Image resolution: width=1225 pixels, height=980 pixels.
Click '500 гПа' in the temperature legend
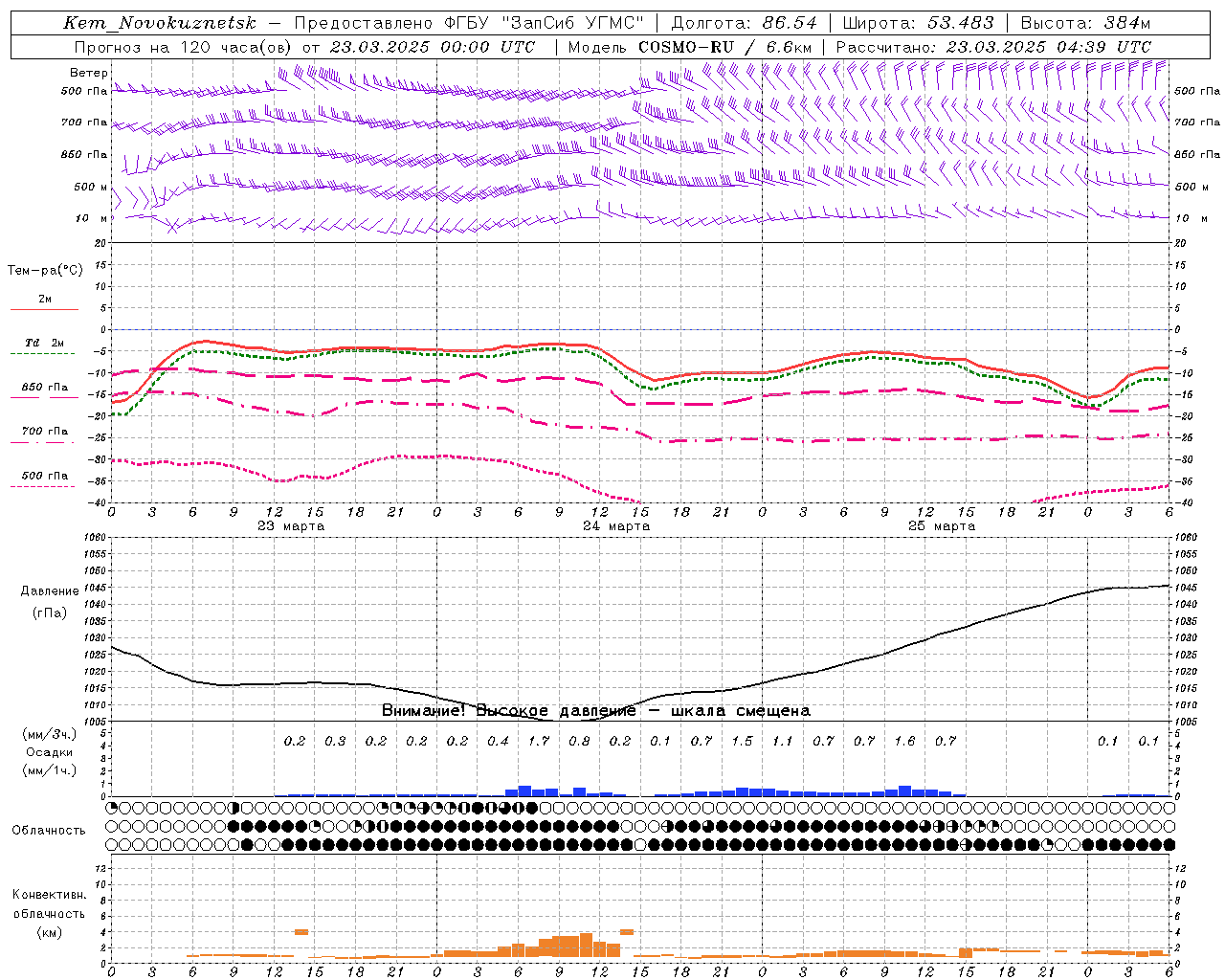tap(44, 476)
